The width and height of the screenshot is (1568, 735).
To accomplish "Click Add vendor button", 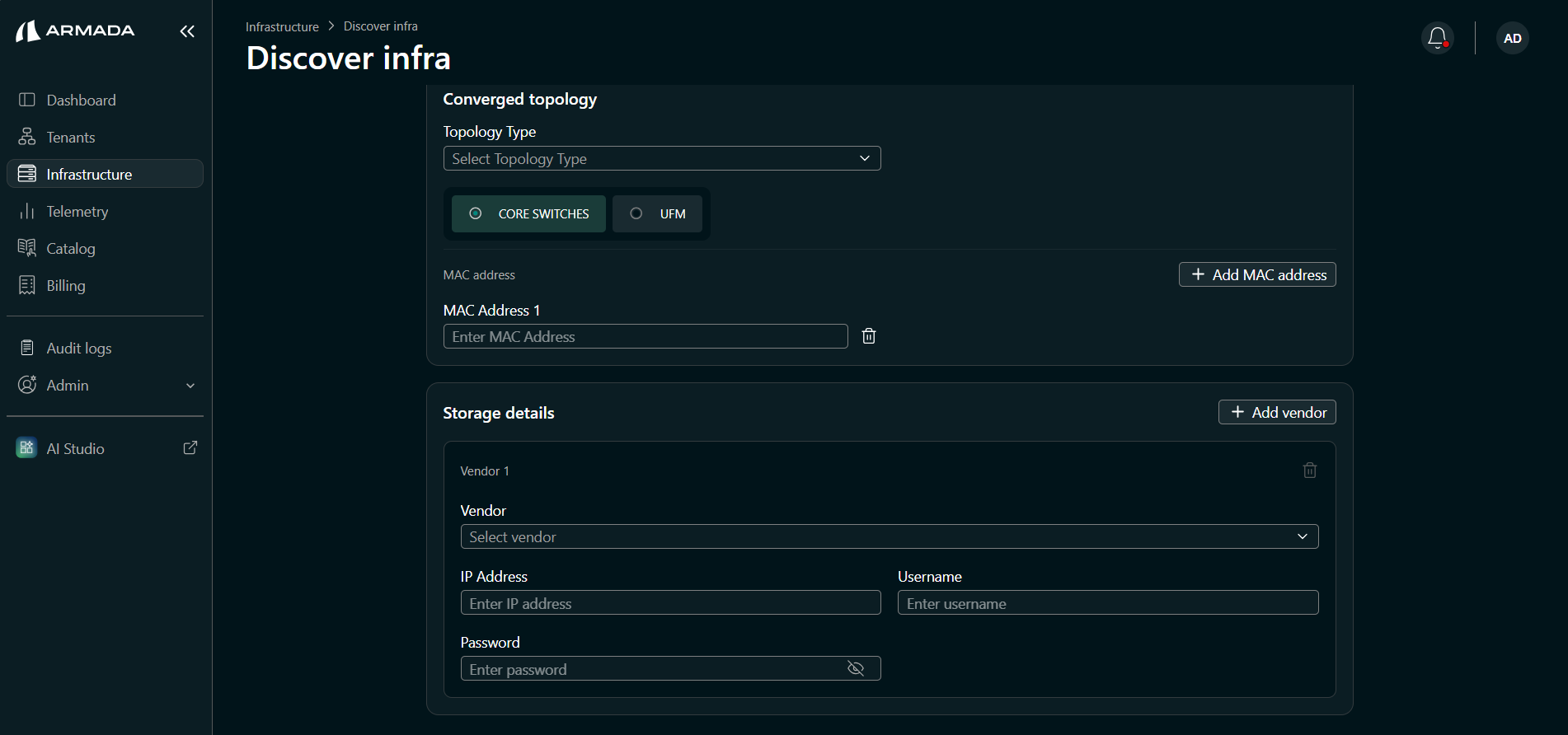I will (1277, 412).
